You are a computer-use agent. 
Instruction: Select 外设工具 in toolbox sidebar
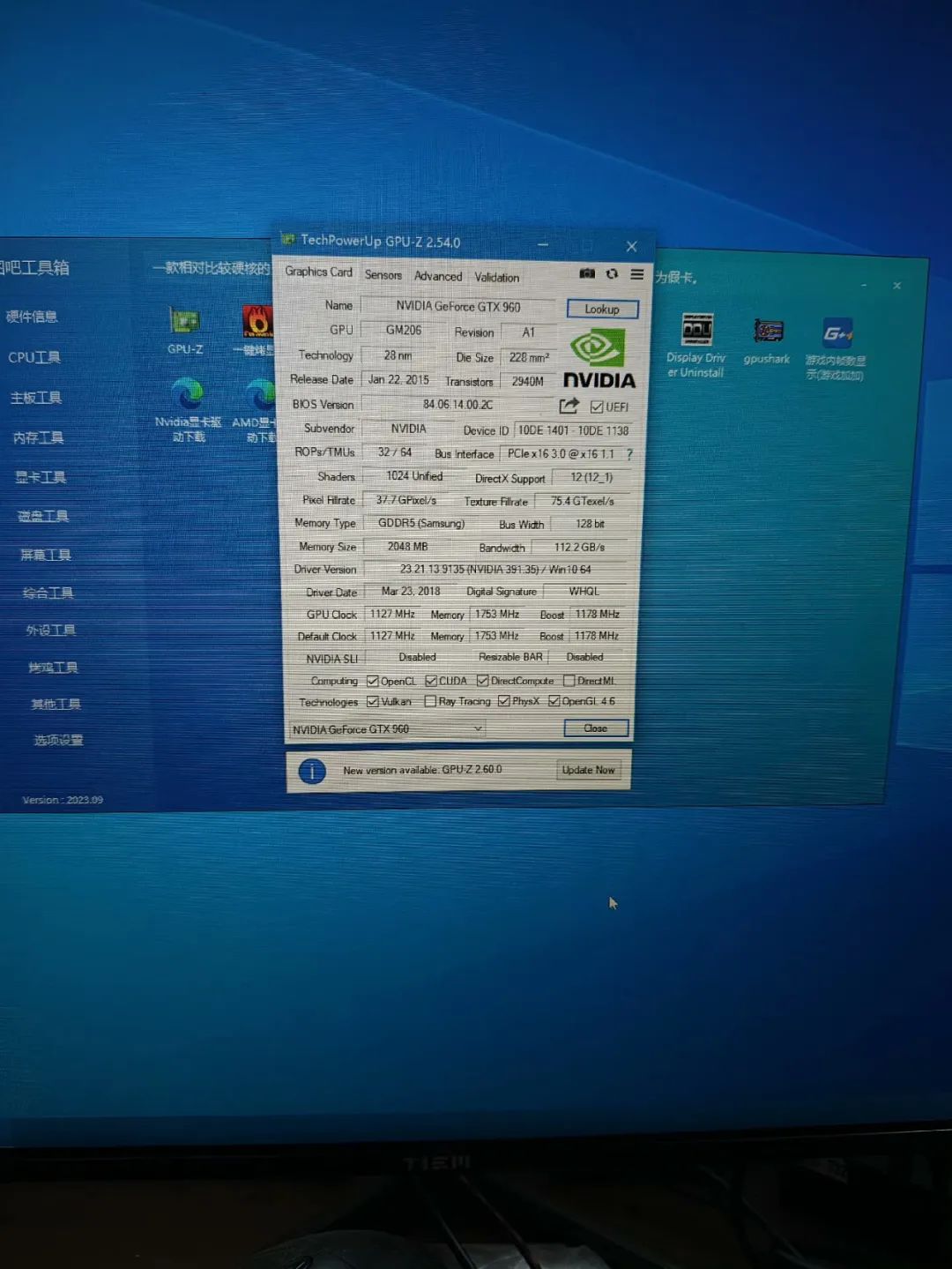51,630
